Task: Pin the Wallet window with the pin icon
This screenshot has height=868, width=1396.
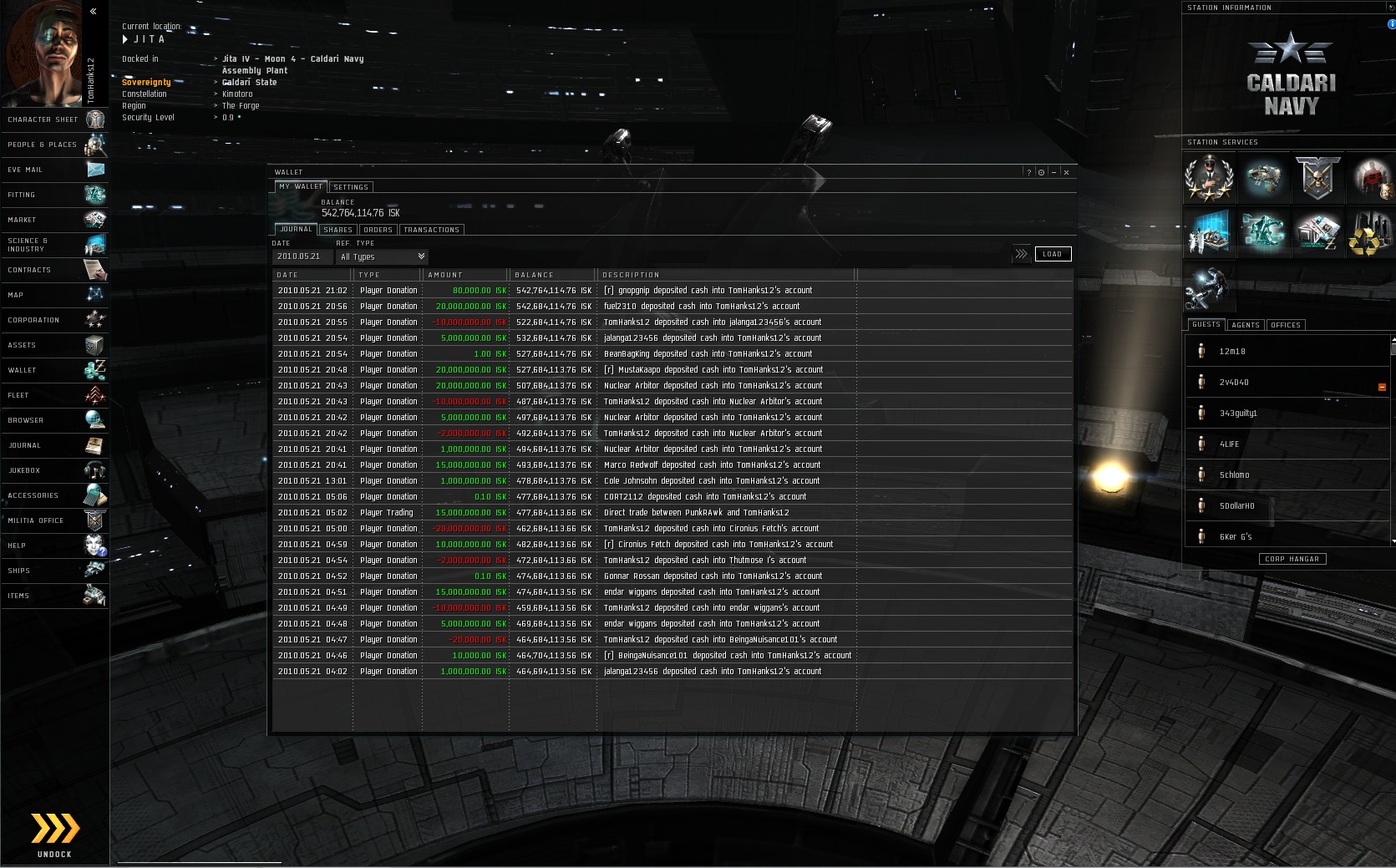Action: click(x=1041, y=172)
